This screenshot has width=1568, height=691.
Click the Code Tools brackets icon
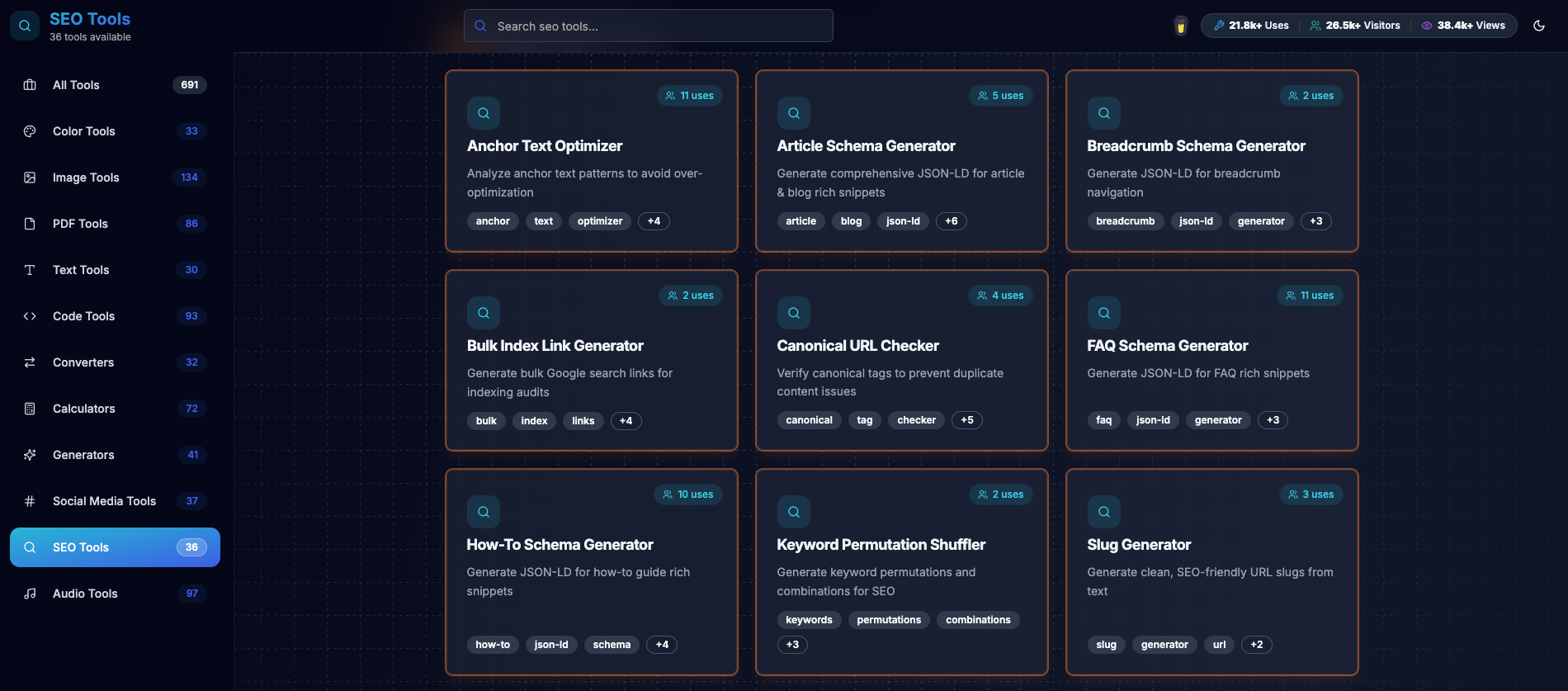coord(30,316)
